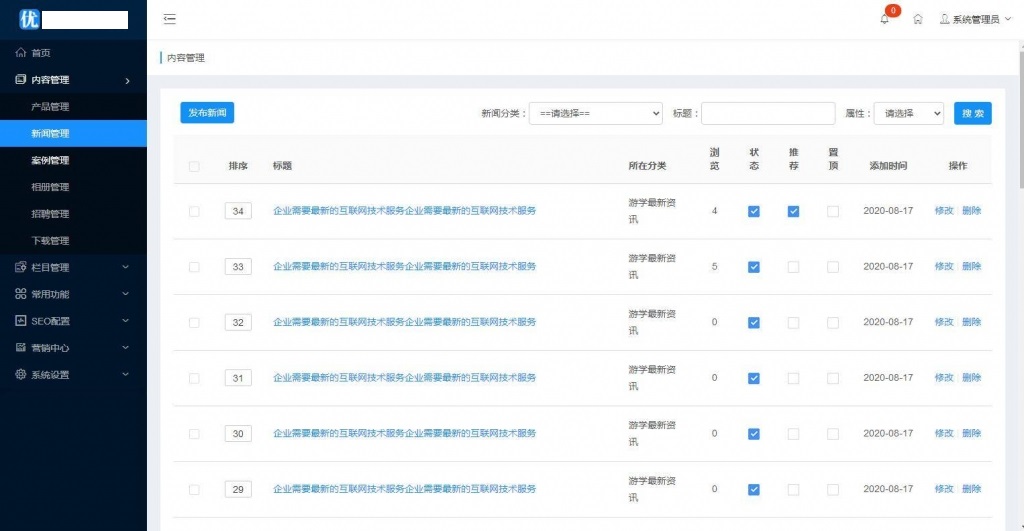Click the home icon in top bar
This screenshot has width=1024, height=531.
[x=917, y=19]
